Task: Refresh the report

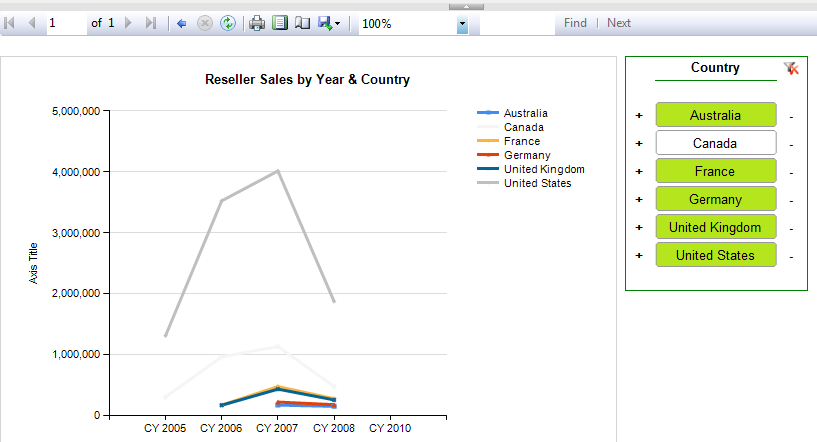Action: point(228,23)
